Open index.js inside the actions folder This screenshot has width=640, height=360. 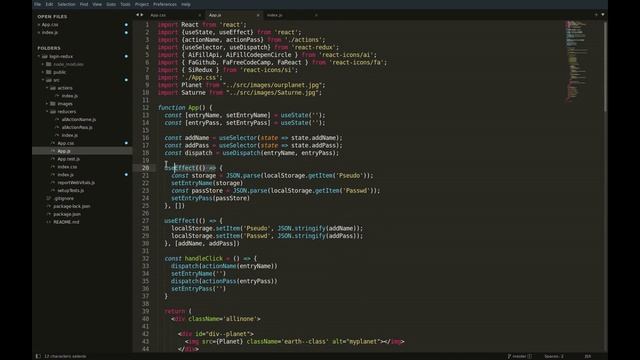pos(69,96)
